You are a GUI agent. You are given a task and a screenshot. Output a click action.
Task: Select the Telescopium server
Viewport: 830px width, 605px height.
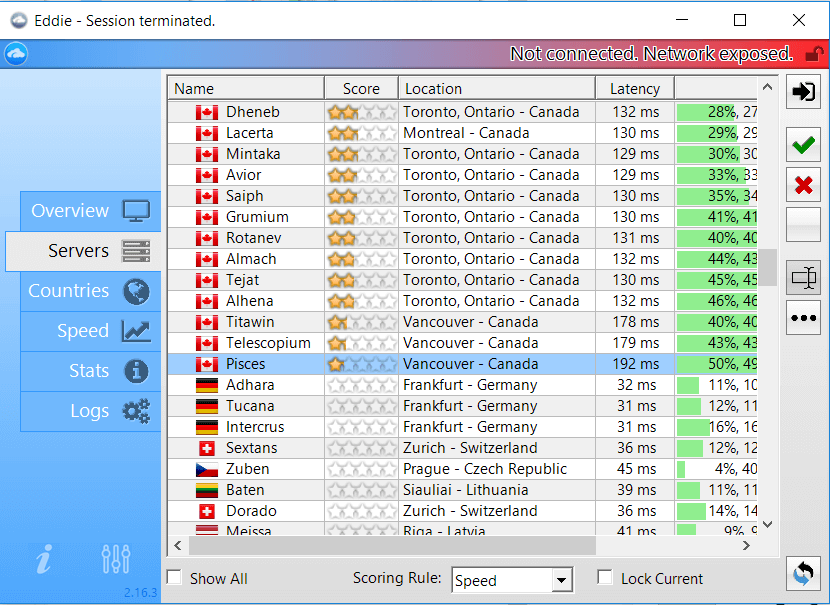[x=463, y=343]
